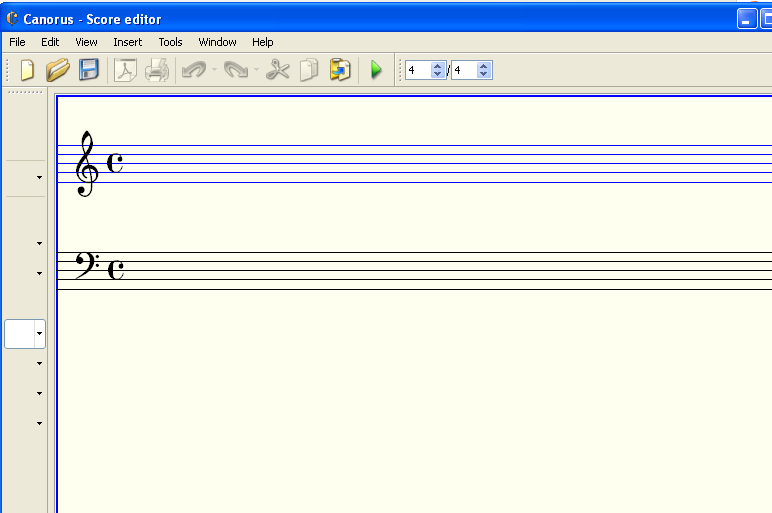This screenshot has width=772, height=513.
Task: Click the numerator field showing 4
Action: tap(418, 70)
